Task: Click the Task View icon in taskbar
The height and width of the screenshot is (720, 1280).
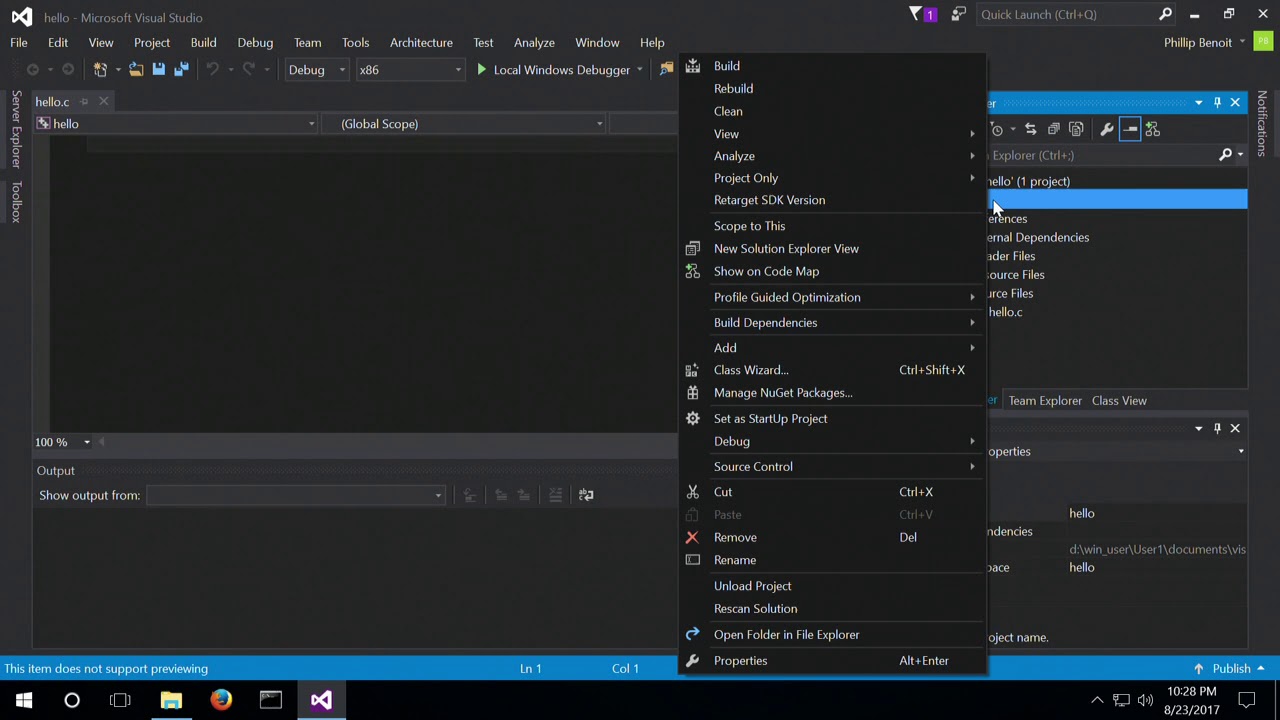Action: coord(120,700)
